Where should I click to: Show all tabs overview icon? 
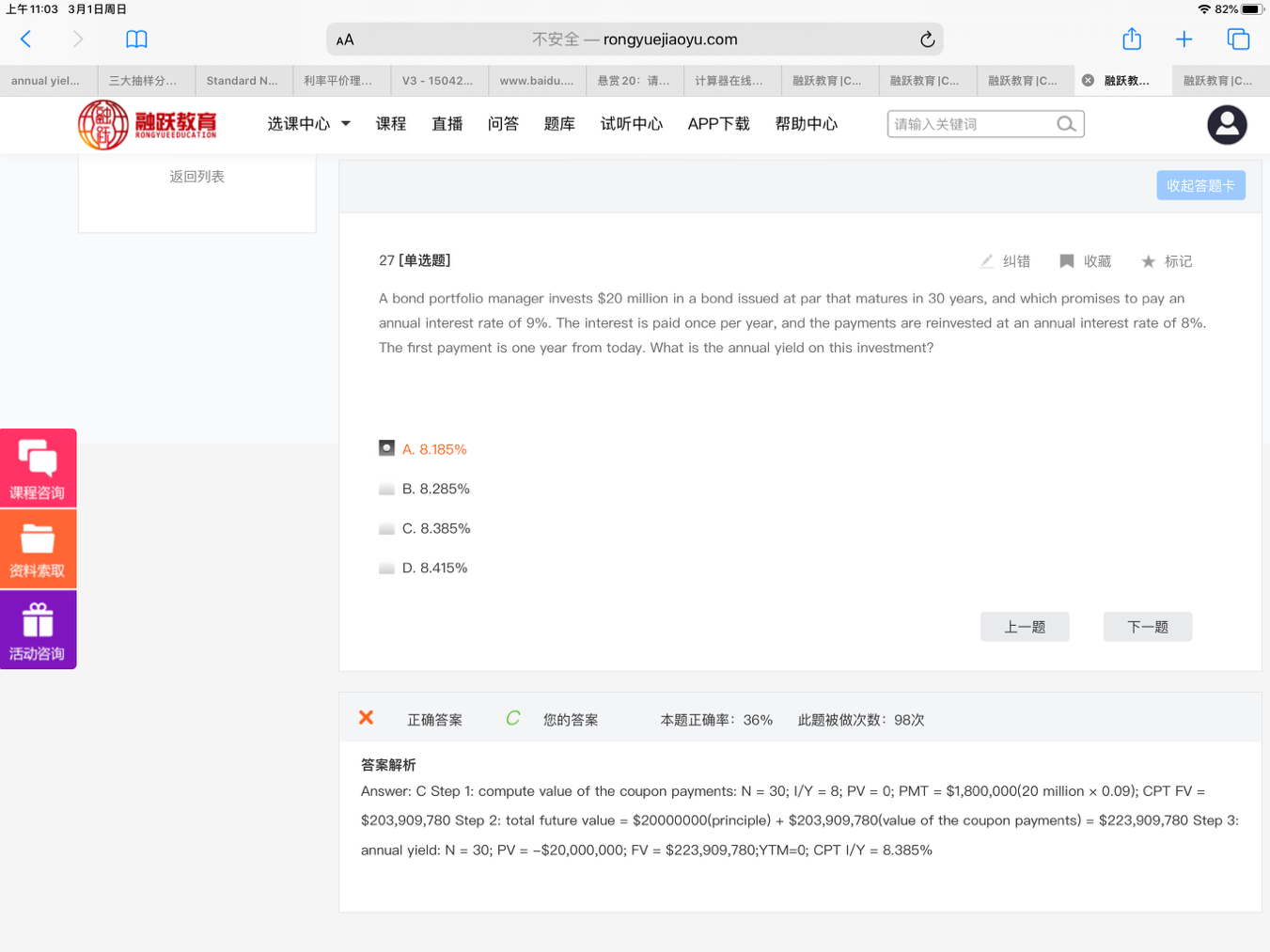coord(1238,39)
